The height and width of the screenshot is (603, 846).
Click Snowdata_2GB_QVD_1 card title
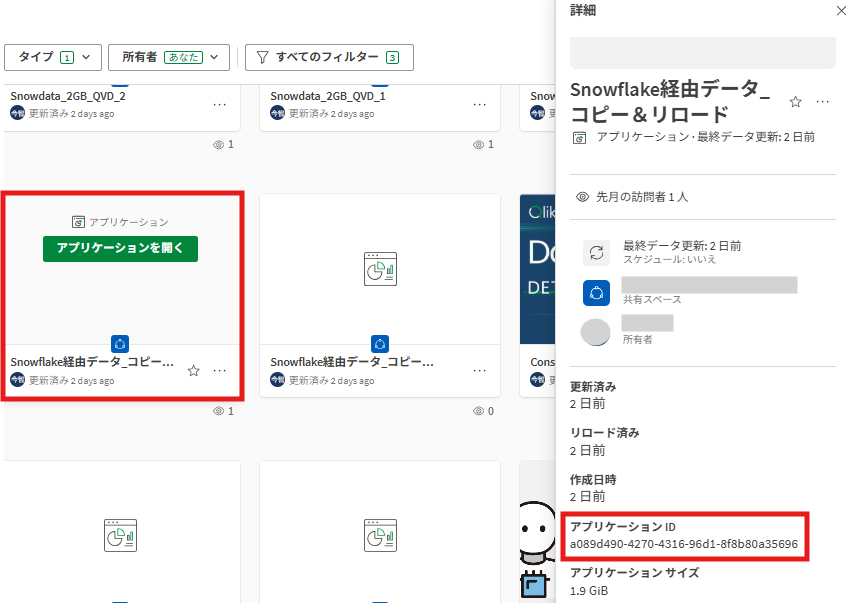[328, 97]
